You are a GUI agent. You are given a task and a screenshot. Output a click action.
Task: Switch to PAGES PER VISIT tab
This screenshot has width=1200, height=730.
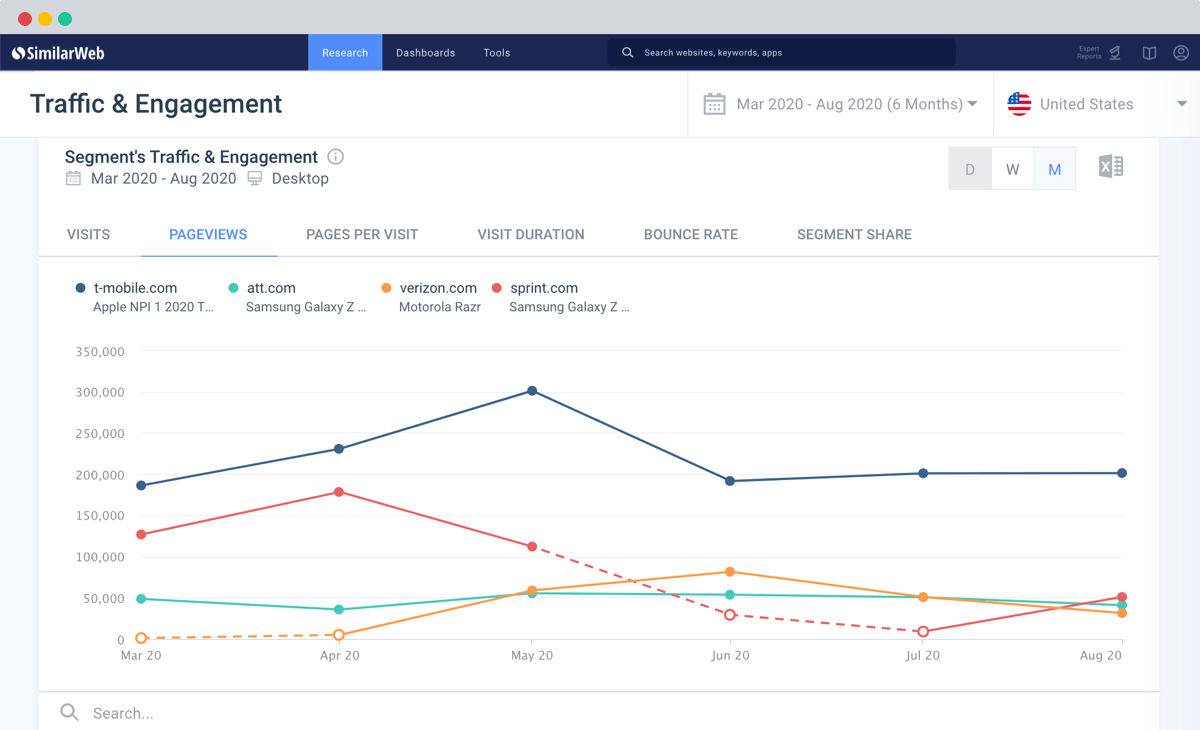[362, 235]
